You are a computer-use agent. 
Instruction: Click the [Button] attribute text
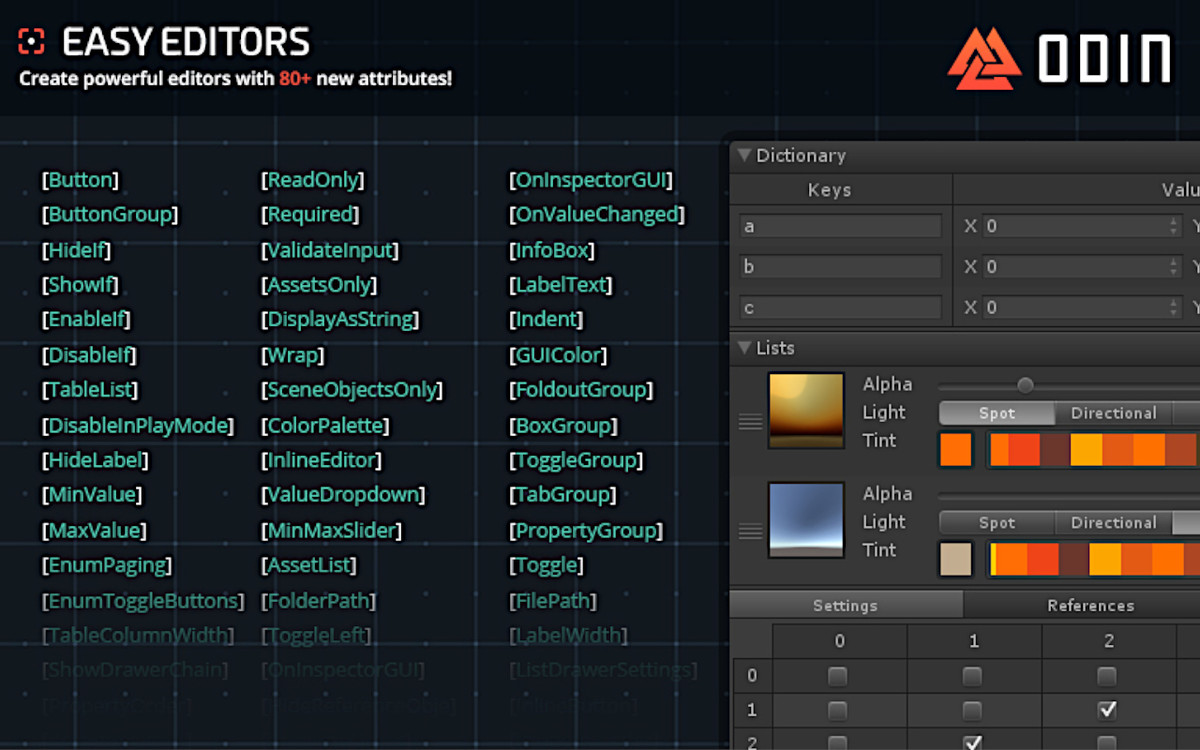[80, 180]
